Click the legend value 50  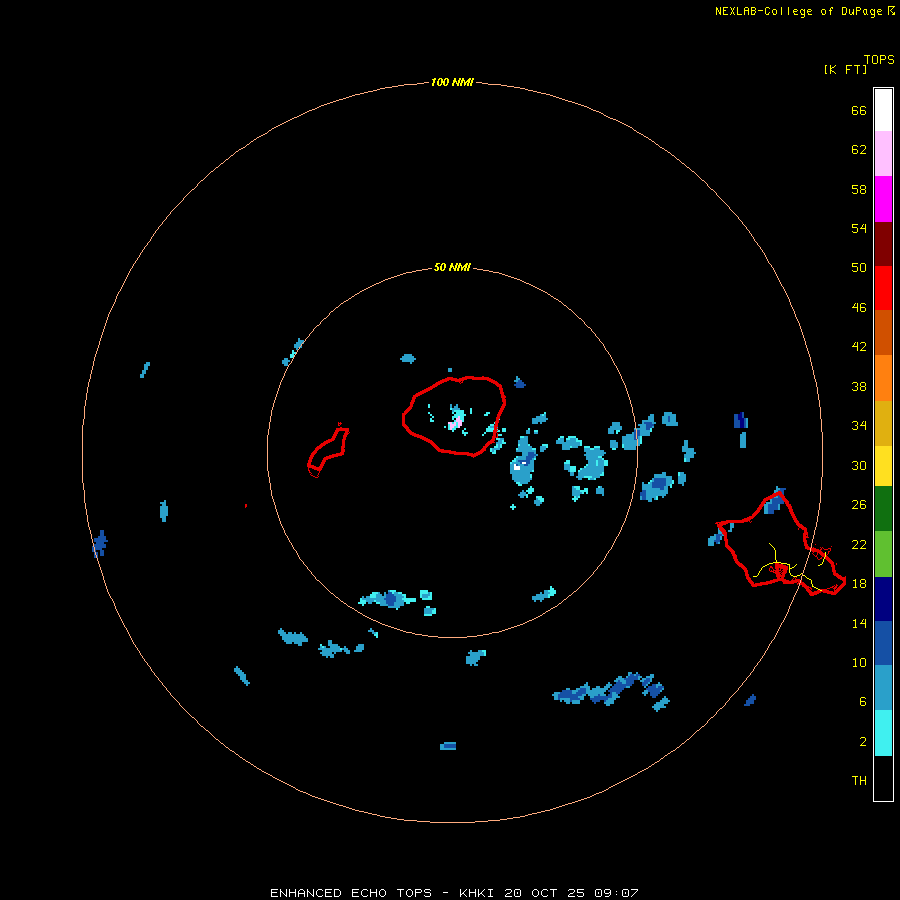coord(859,267)
